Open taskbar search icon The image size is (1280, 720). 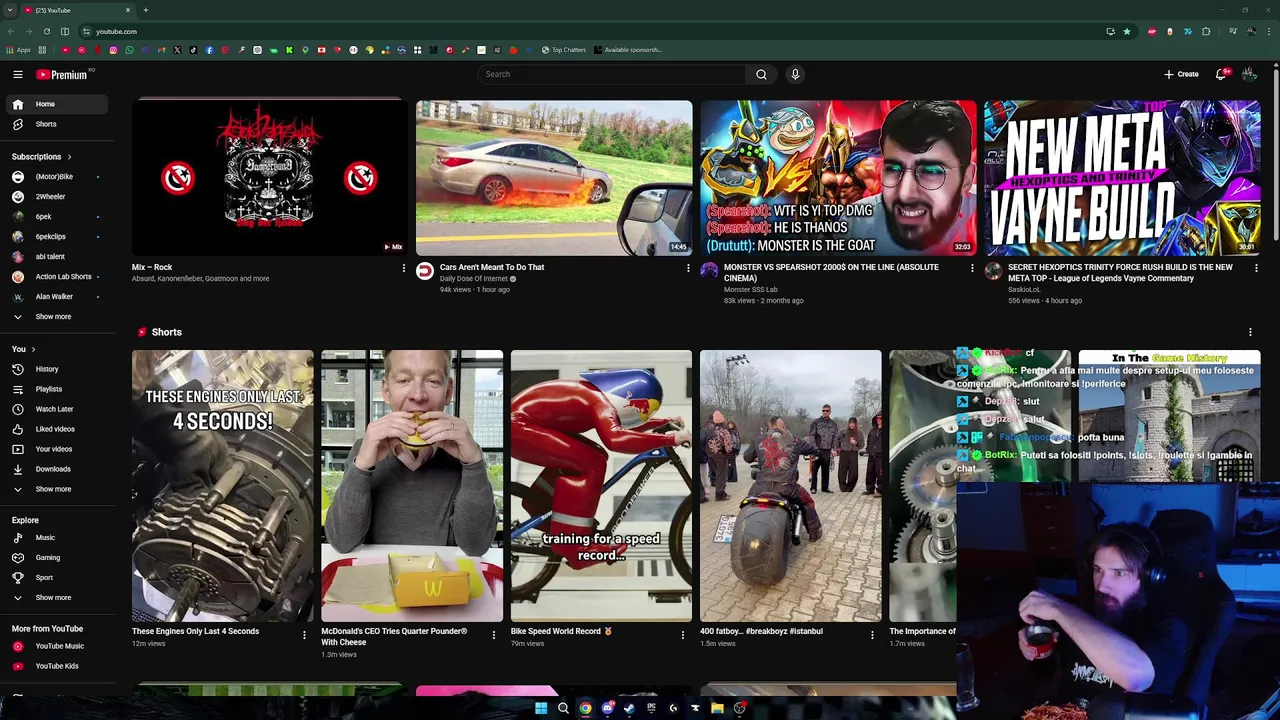coord(563,708)
